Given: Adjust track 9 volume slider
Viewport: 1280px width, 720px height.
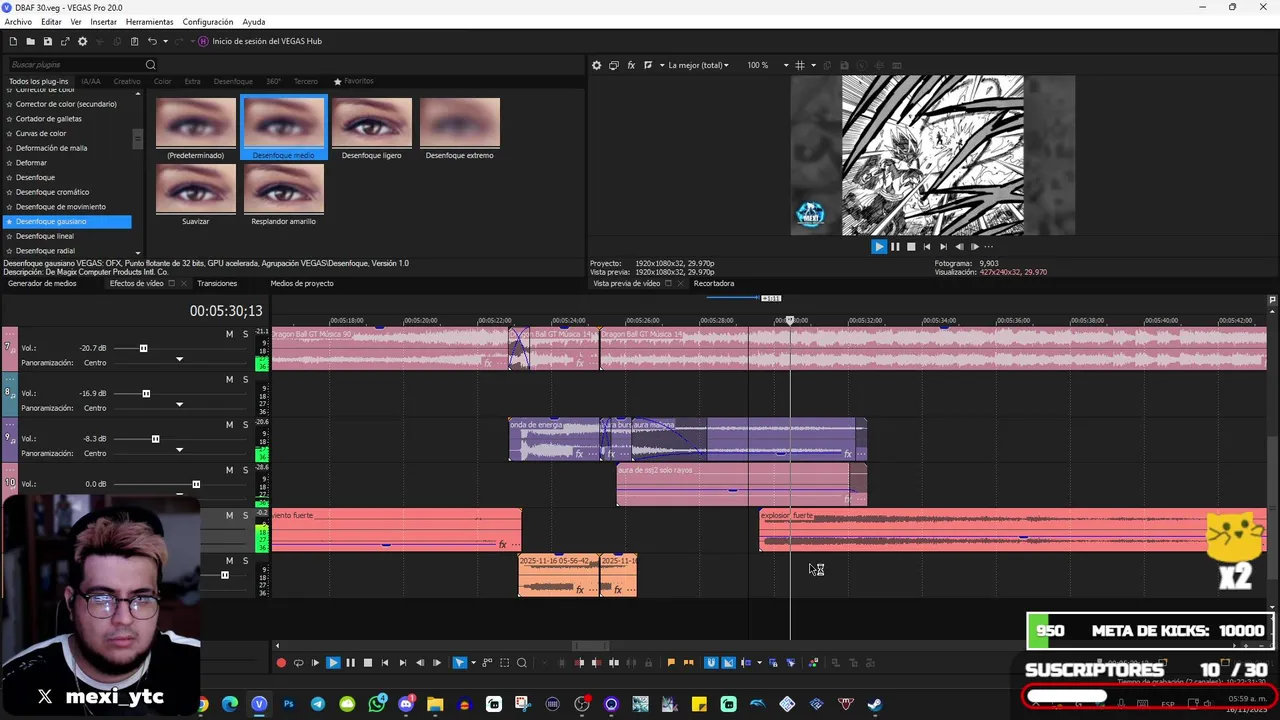Looking at the screenshot, I should click(155, 439).
